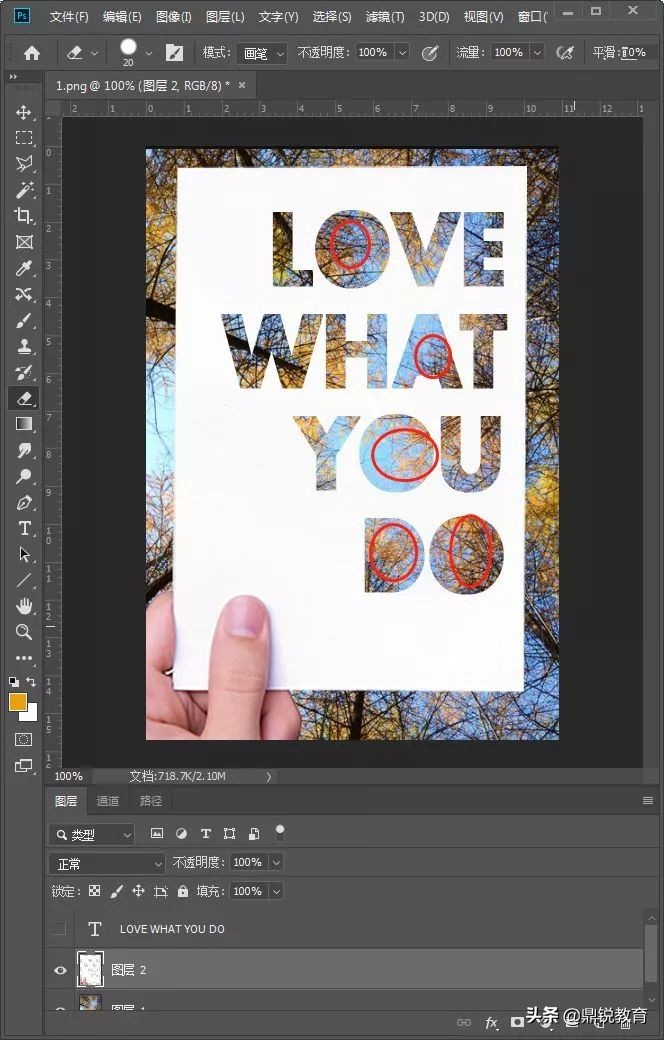This screenshot has height=1040, width=664.
Task: Select the Move tool
Action: point(24,112)
